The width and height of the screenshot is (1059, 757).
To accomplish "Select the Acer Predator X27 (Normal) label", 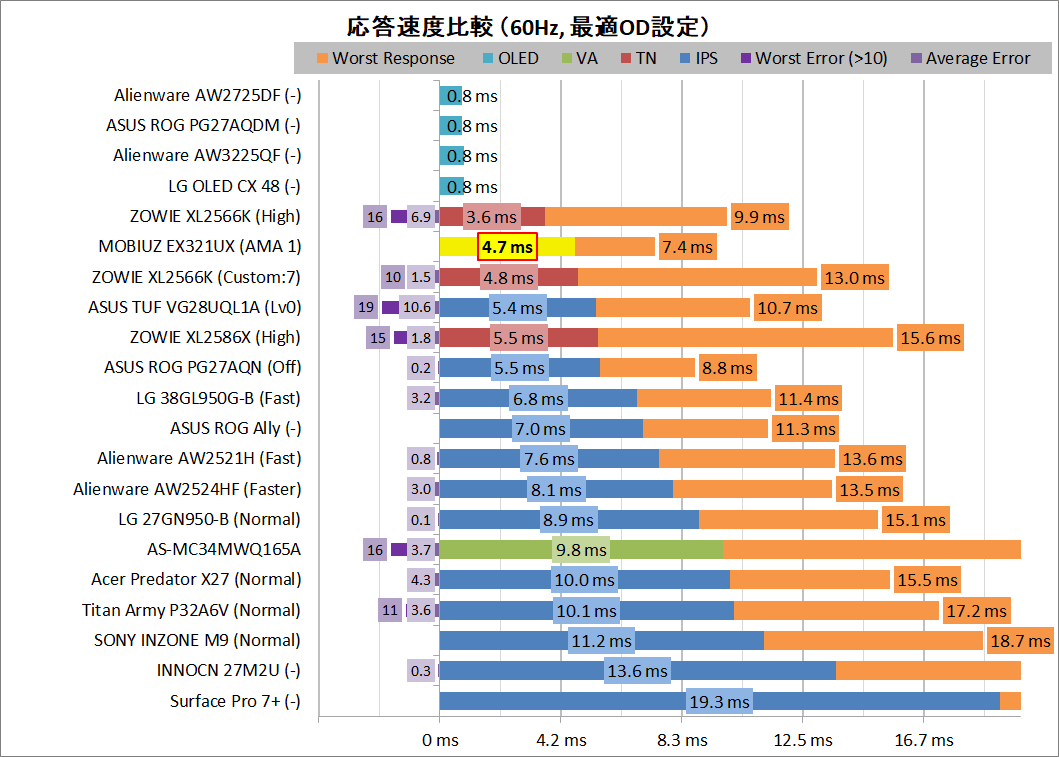I will click(x=197, y=579).
